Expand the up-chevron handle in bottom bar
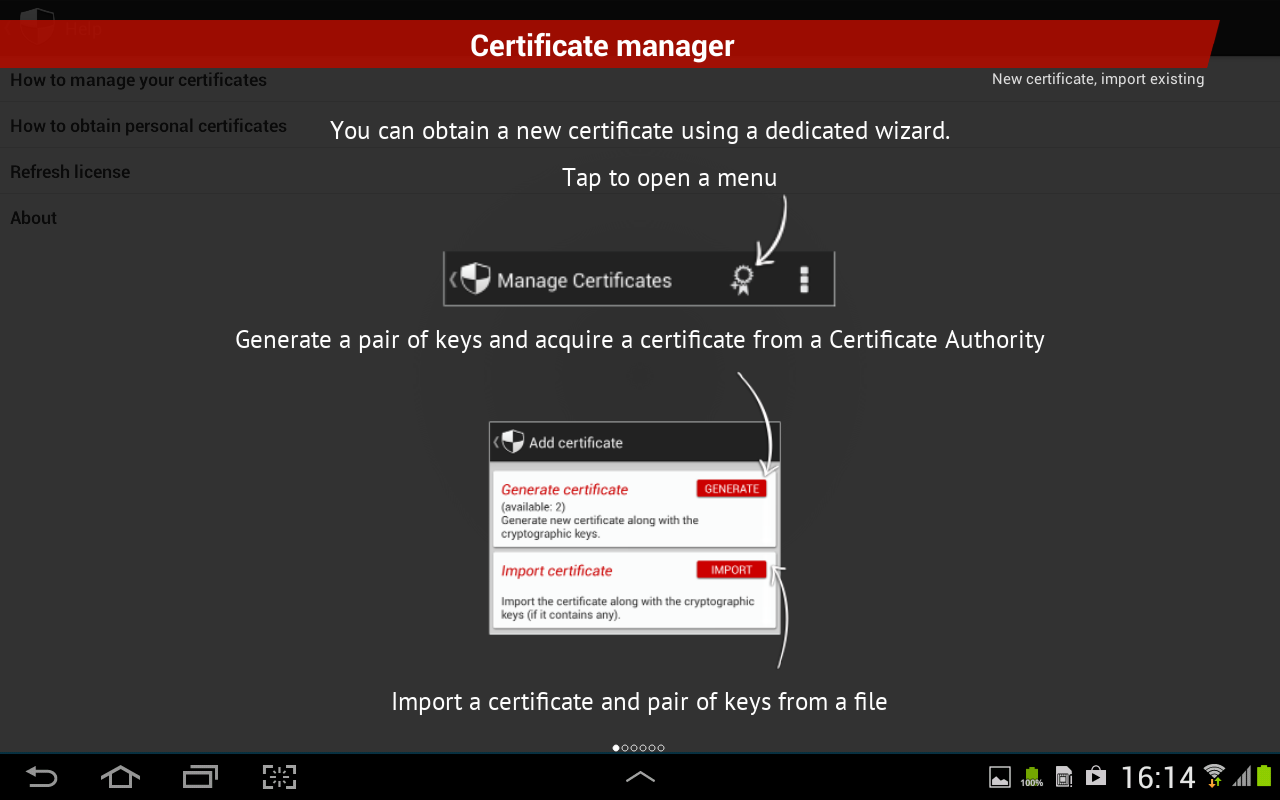Viewport: 1280px width, 800px height. [640, 777]
